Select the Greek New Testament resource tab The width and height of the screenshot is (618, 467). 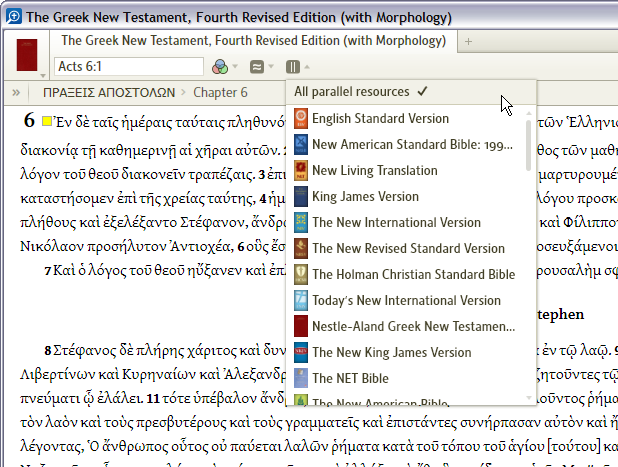tap(253, 41)
